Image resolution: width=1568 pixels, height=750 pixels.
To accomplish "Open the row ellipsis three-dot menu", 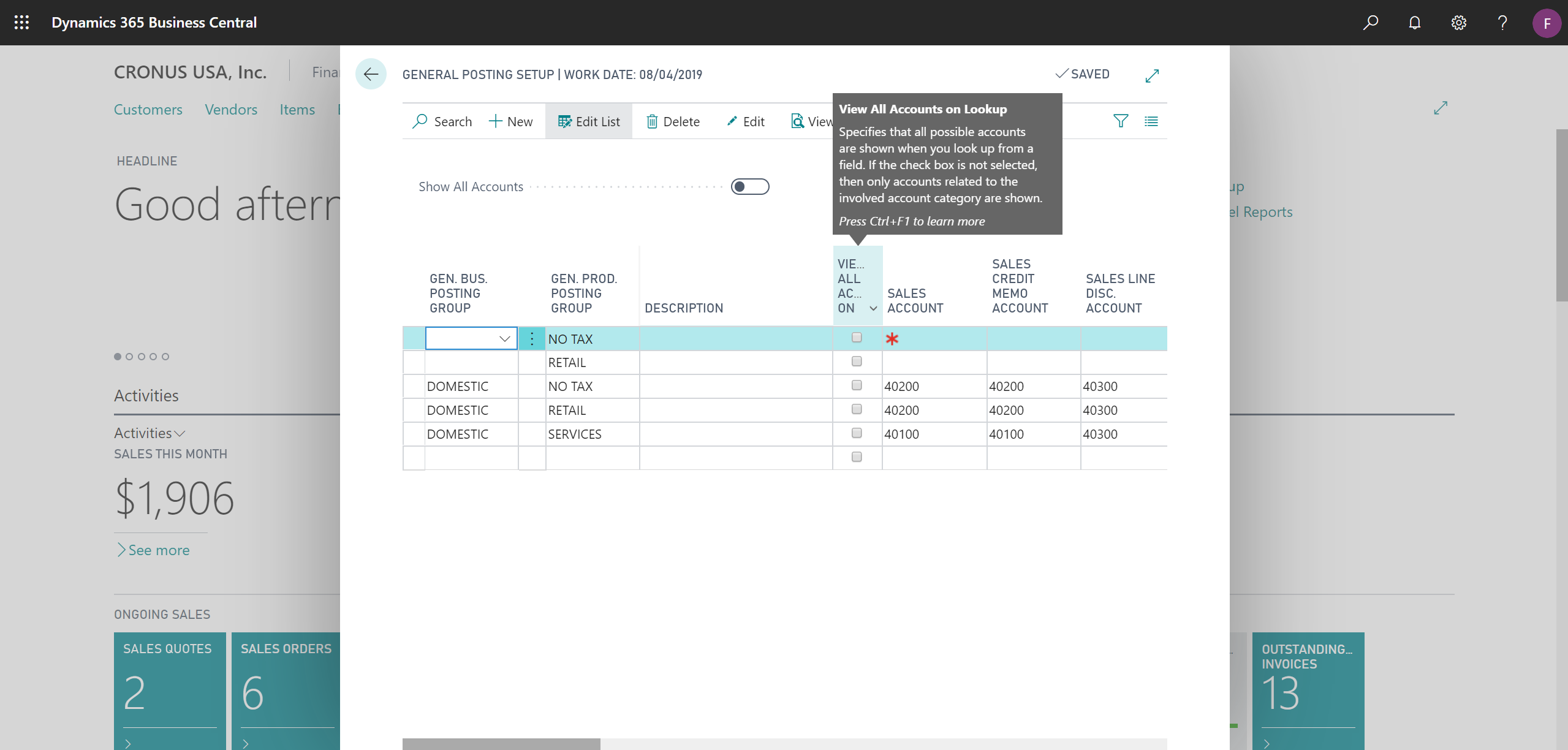I will 531,338.
